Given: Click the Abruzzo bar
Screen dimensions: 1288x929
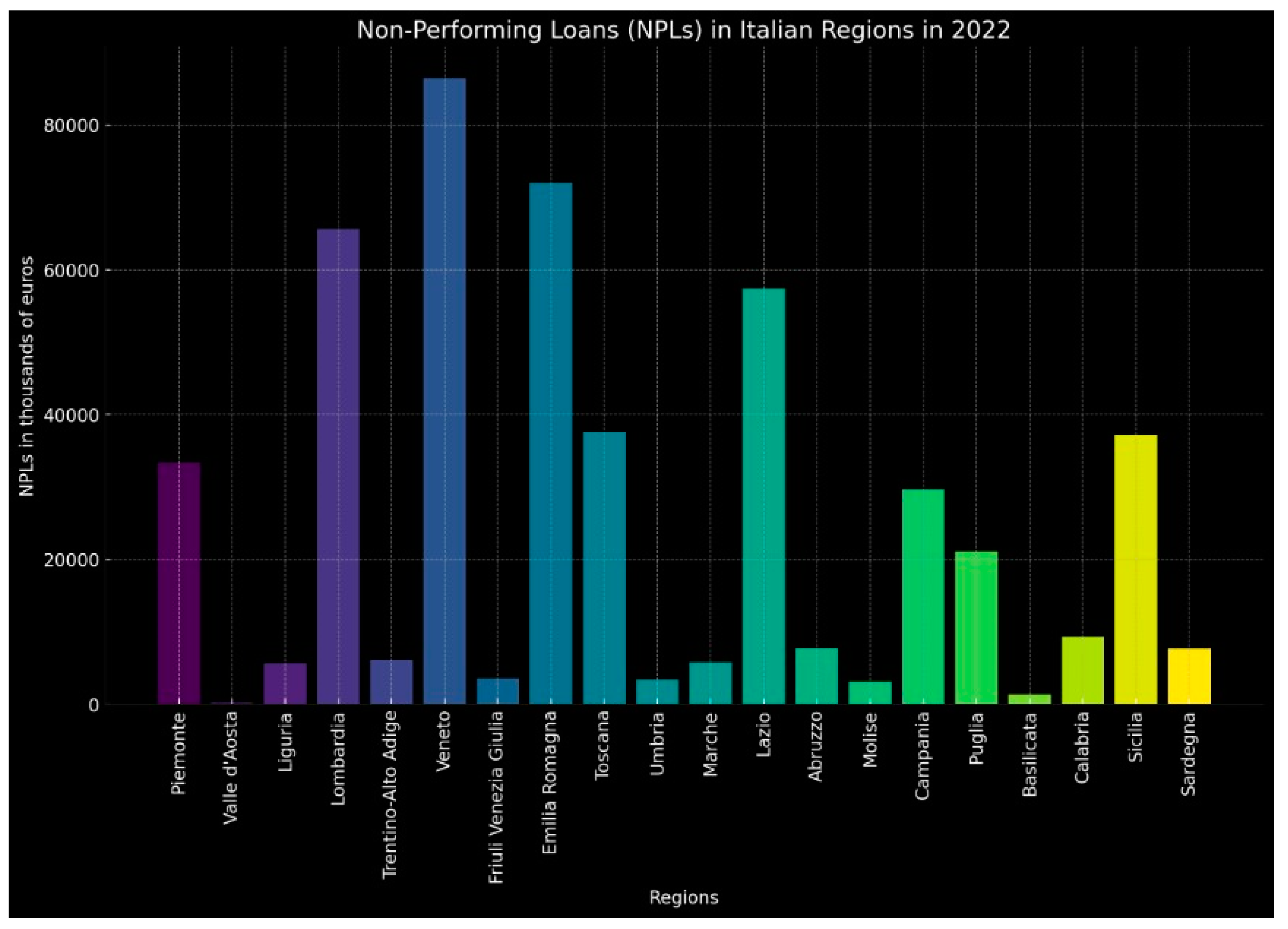Looking at the screenshot, I should (x=816, y=676).
